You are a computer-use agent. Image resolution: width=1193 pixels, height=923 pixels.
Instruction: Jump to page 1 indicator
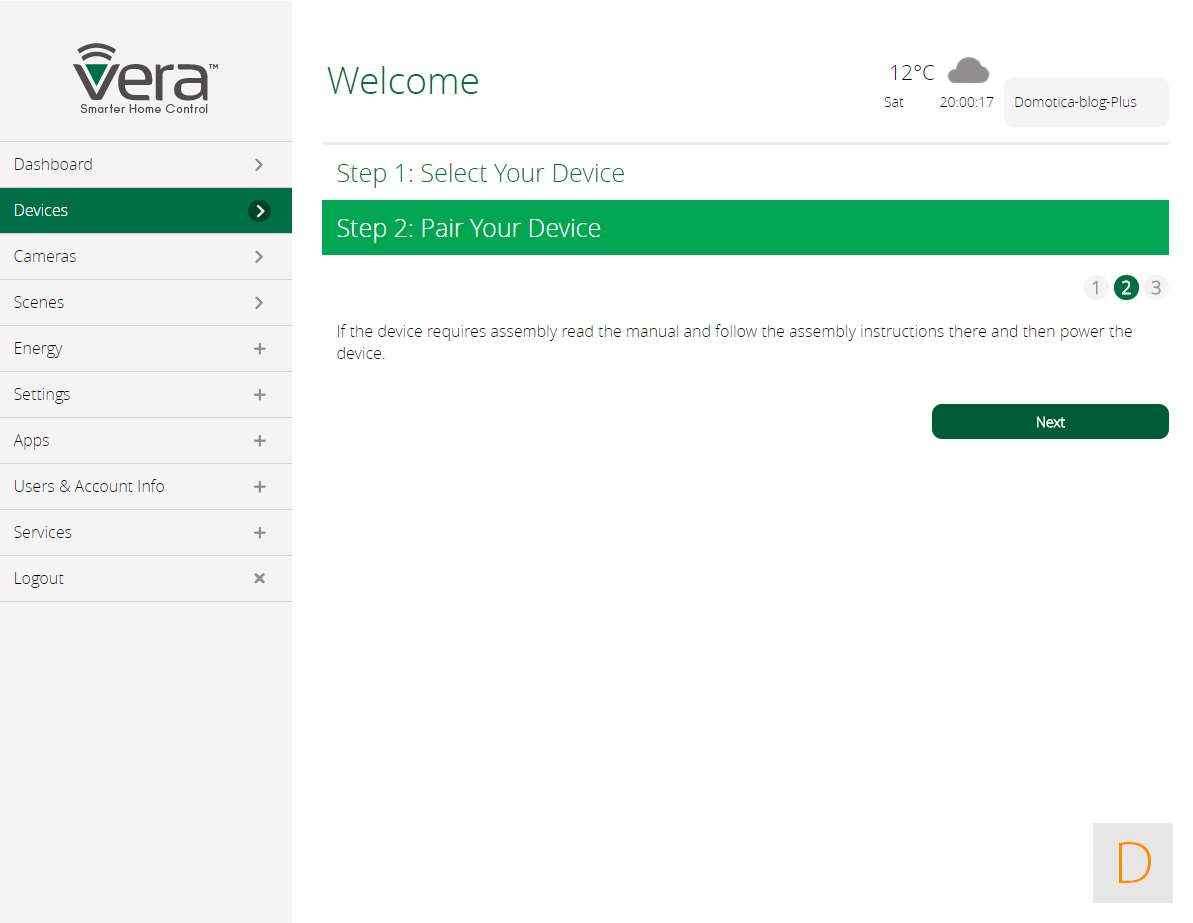click(x=1095, y=288)
